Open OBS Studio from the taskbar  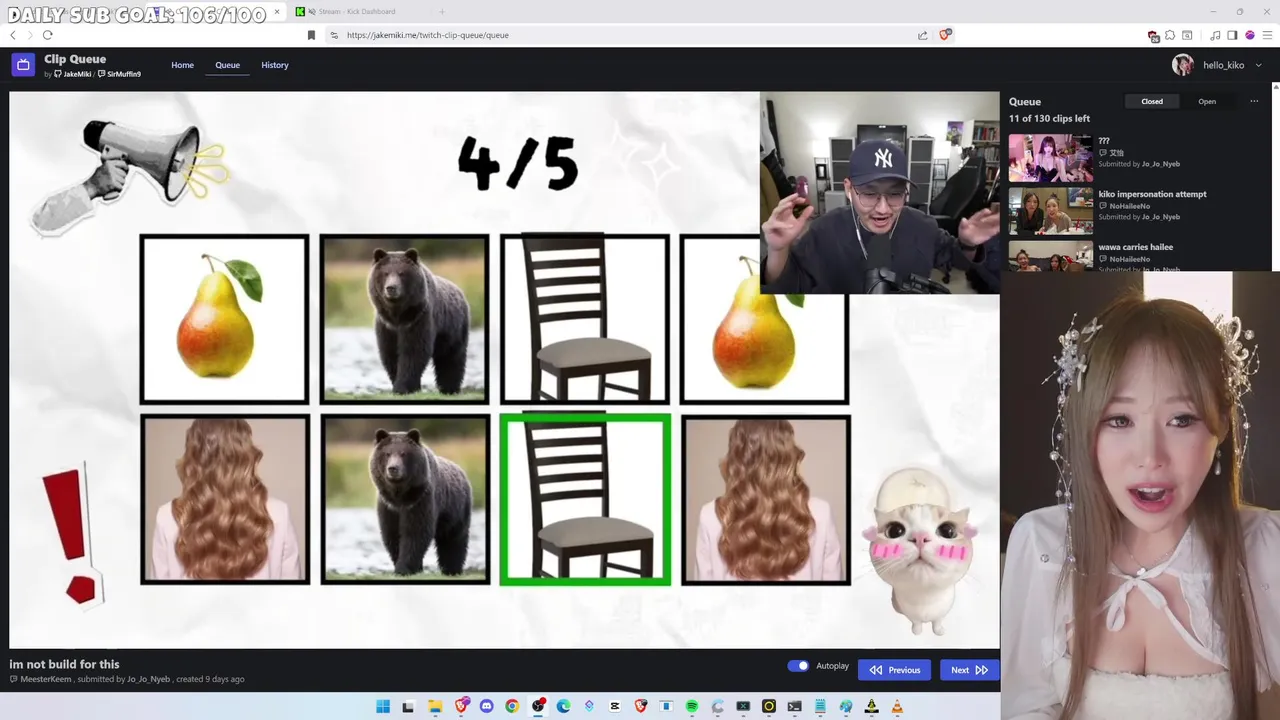(538, 706)
